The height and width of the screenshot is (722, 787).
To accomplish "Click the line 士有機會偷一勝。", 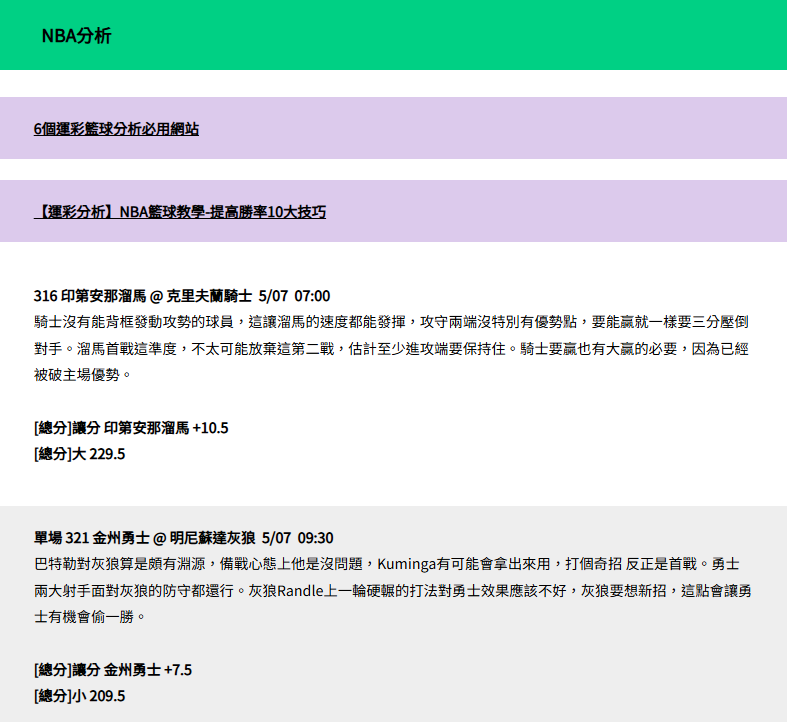I will click(89, 617).
